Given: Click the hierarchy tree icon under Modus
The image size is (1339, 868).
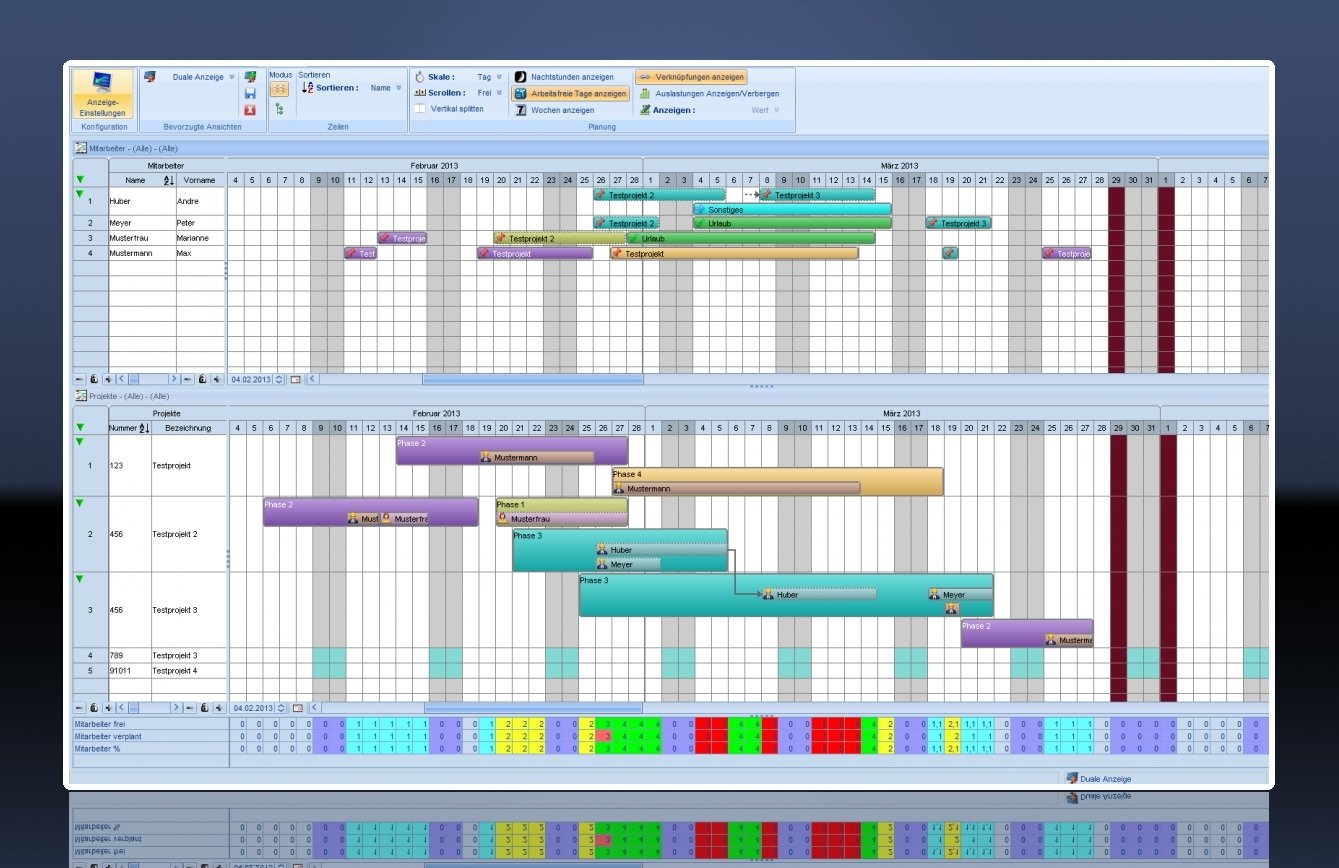Looking at the screenshot, I should click(279, 107).
